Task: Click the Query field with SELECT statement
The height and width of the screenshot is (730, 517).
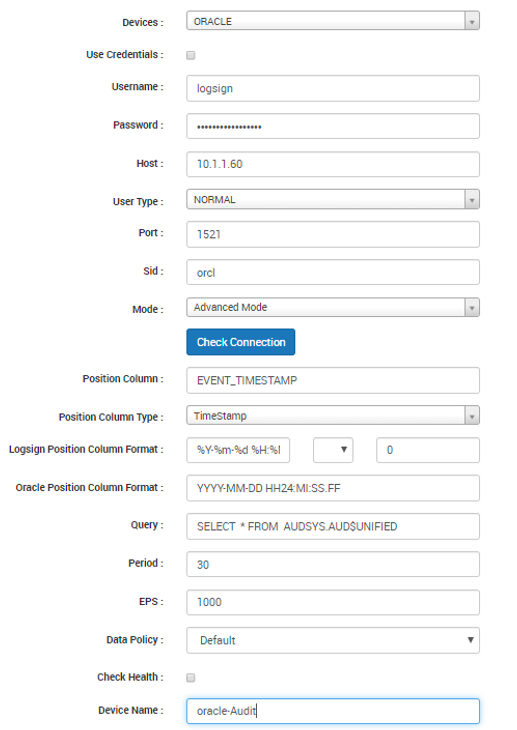Action: (x=333, y=527)
